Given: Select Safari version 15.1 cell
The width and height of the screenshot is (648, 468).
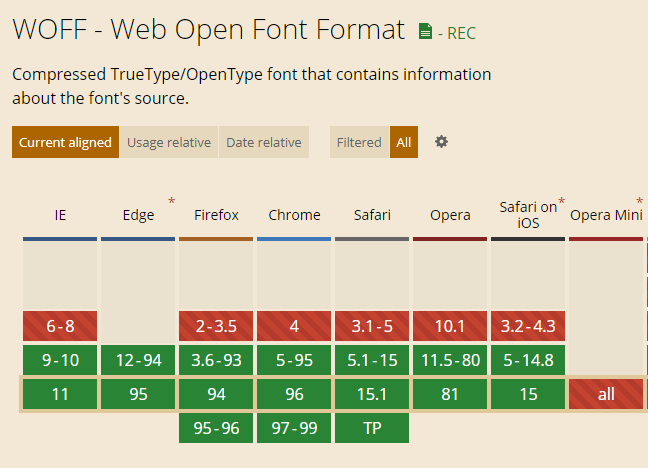Looking at the screenshot, I should tap(372, 394).
